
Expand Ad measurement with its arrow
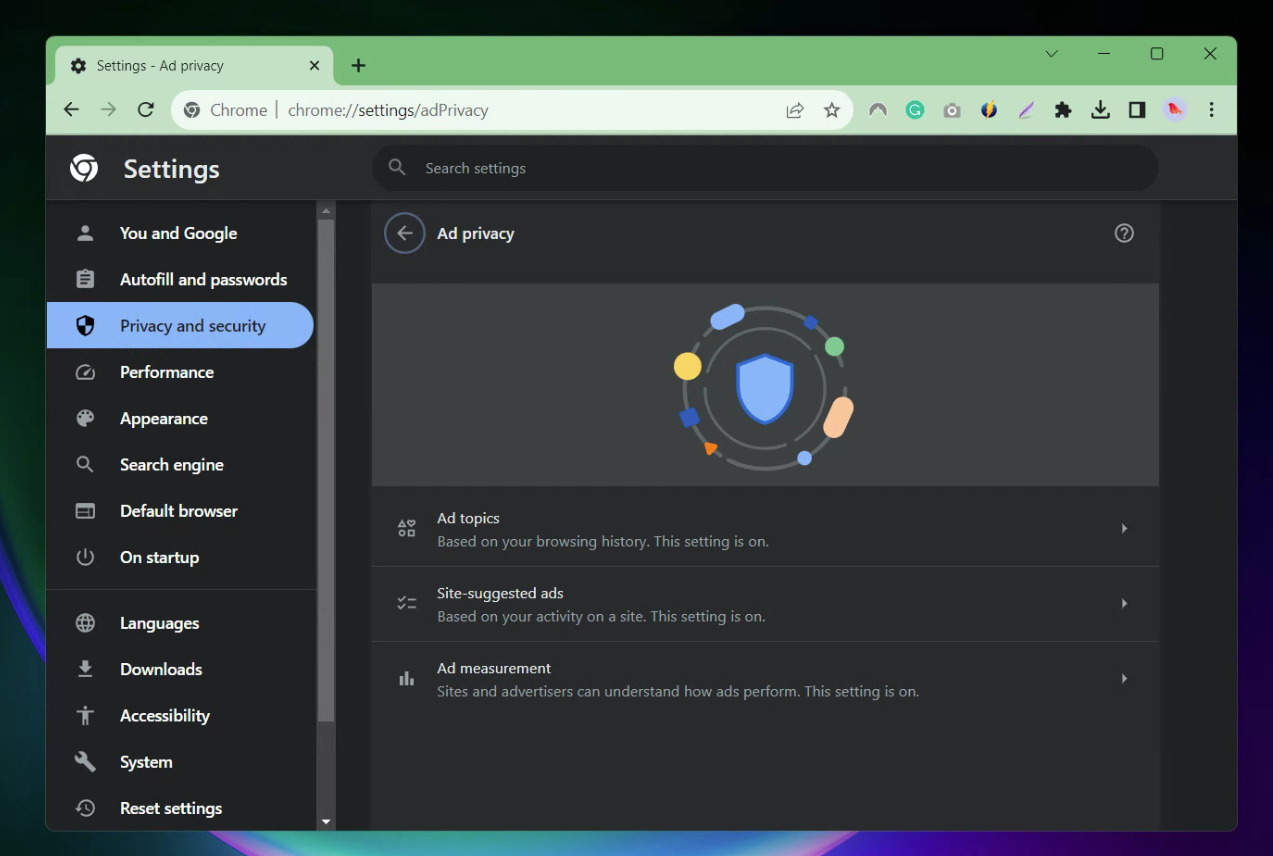click(1124, 679)
